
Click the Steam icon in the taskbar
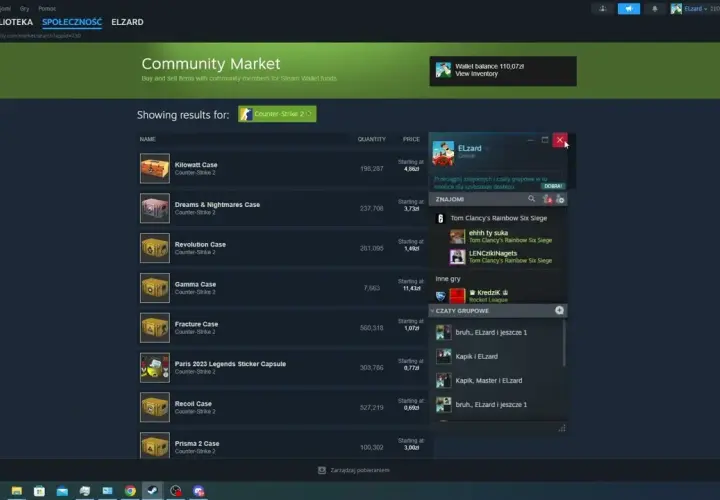point(152,491)
